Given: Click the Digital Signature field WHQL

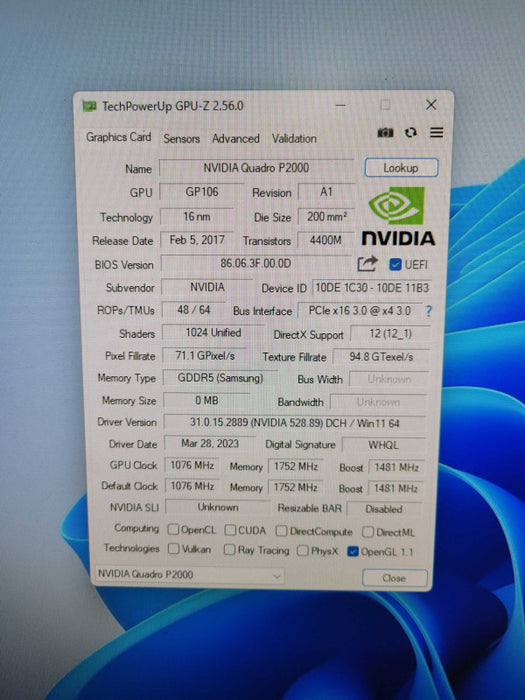Looking at the screenshot, I should (x=383, y=445).
